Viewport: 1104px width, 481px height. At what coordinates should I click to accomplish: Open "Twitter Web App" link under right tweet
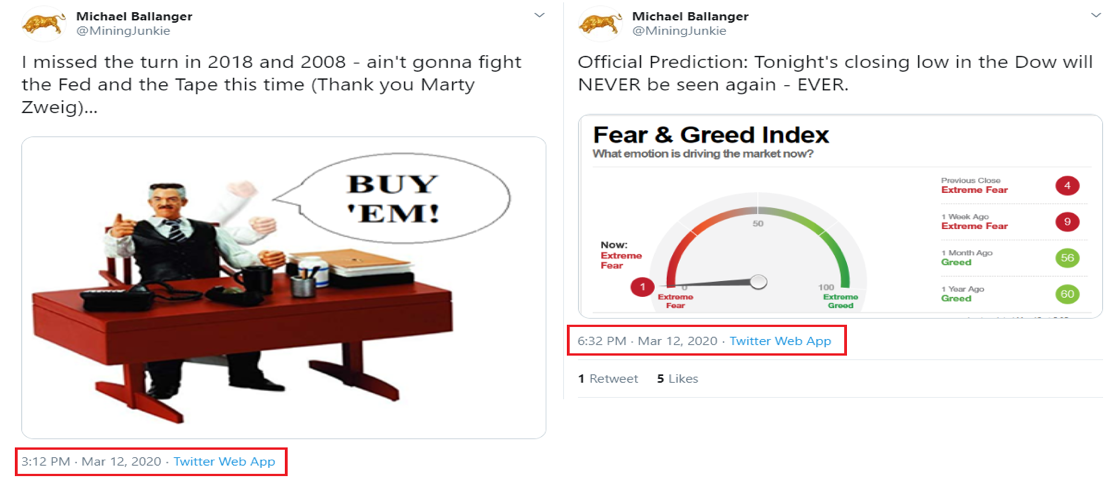(x=780, y=341)
